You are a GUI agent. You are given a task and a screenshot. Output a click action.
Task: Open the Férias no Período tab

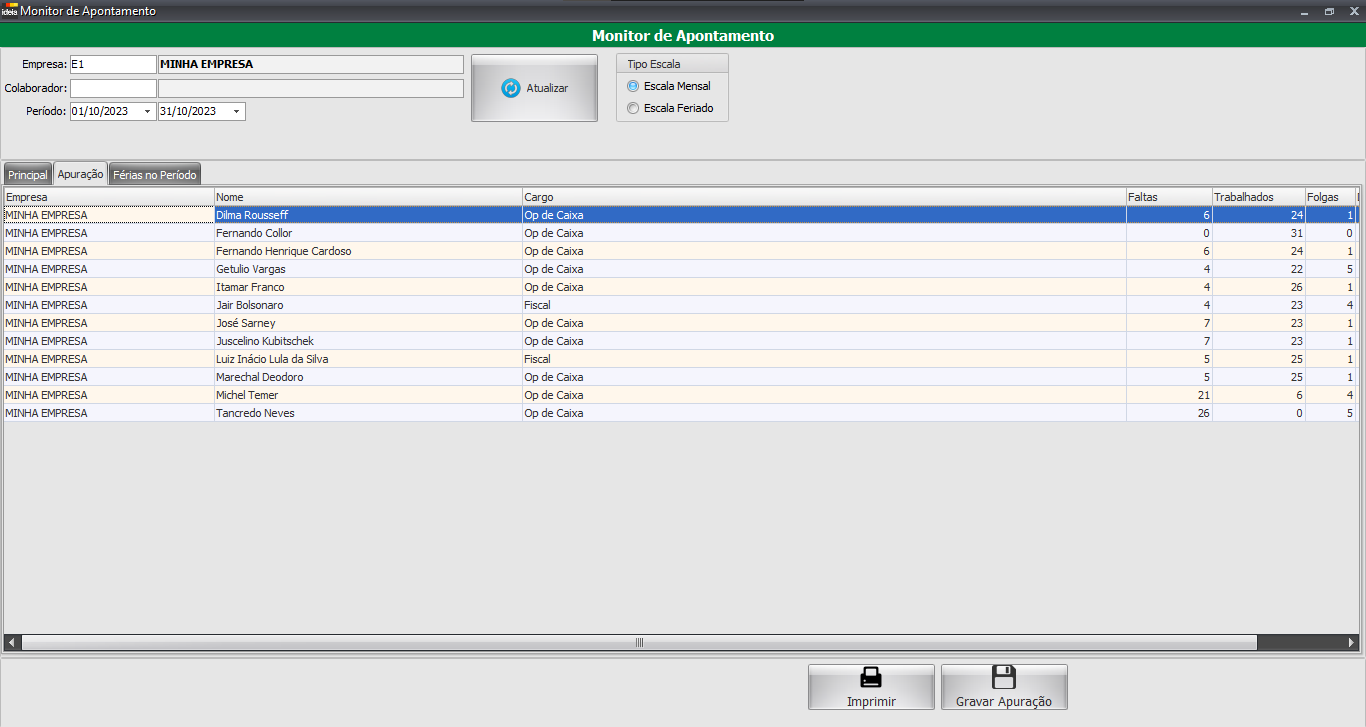(155, 175)
